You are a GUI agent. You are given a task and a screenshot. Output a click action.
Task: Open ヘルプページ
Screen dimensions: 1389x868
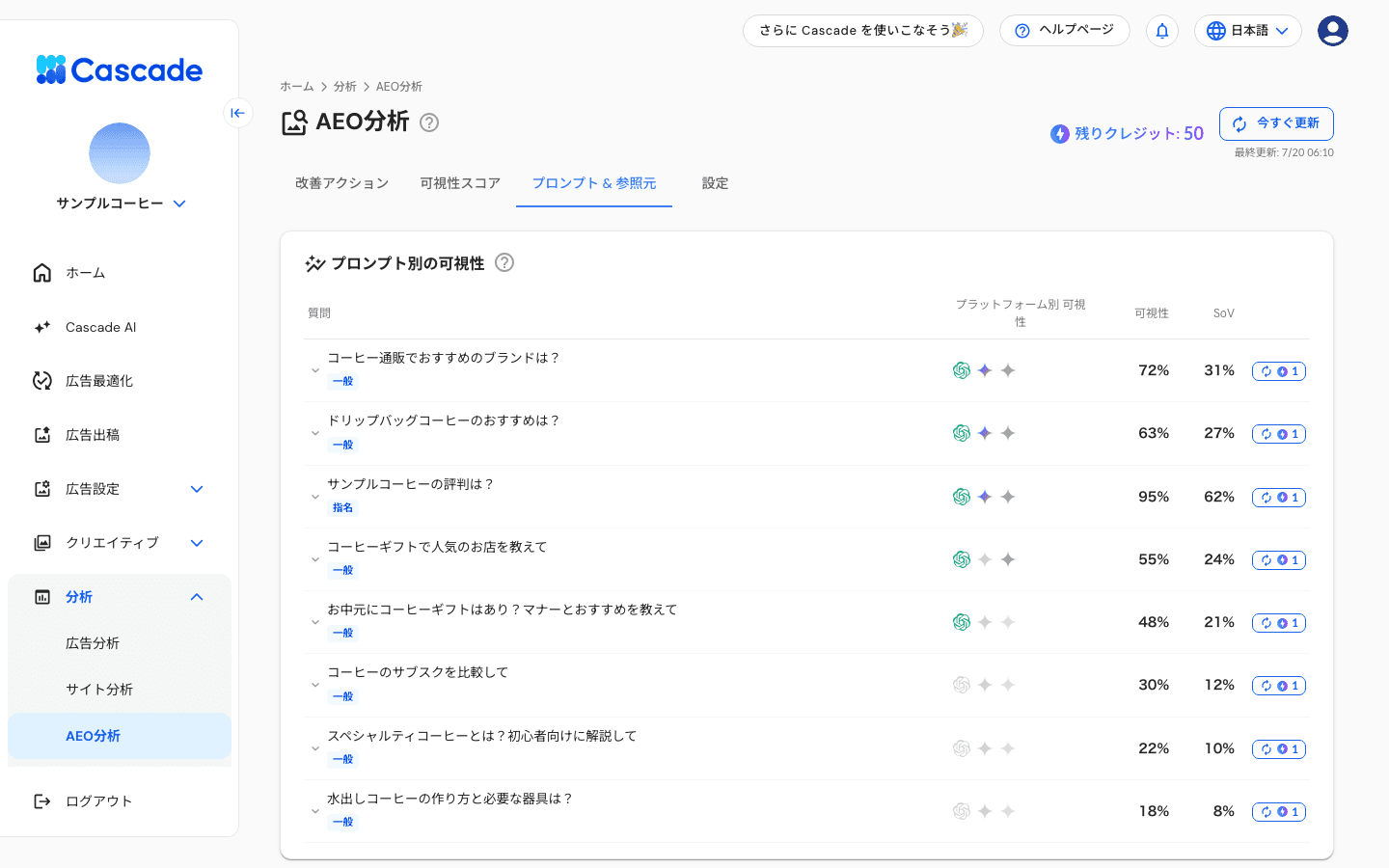[x=1064, y=30]
